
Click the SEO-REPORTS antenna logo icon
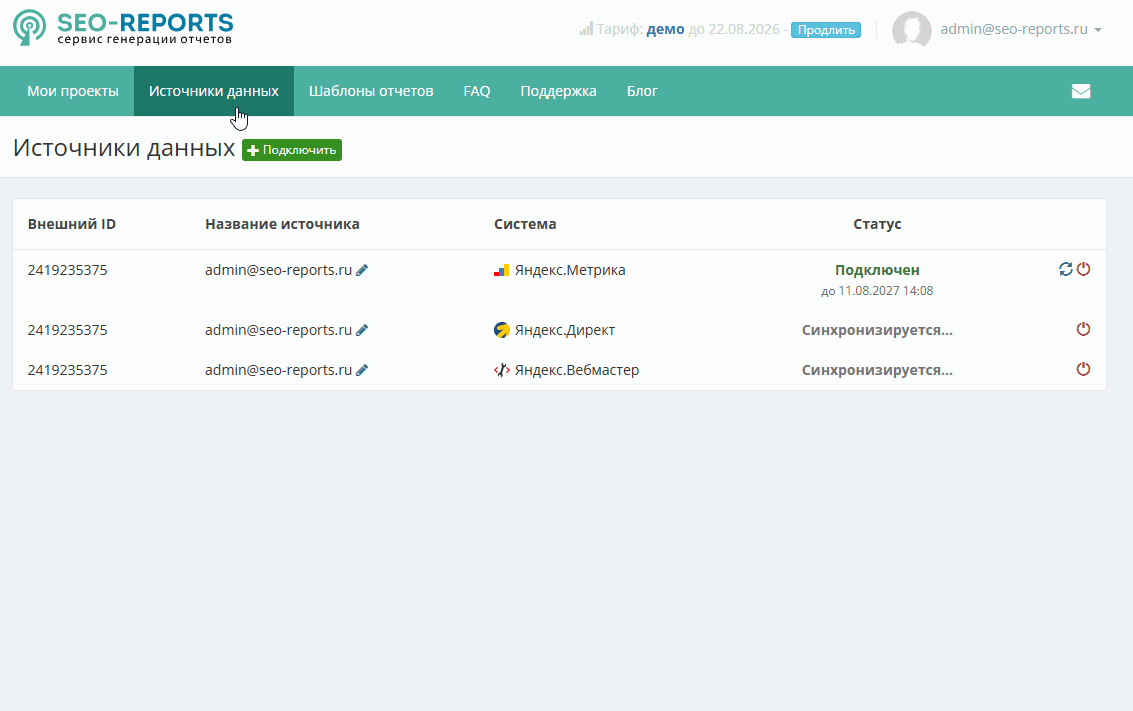[30, 28]
